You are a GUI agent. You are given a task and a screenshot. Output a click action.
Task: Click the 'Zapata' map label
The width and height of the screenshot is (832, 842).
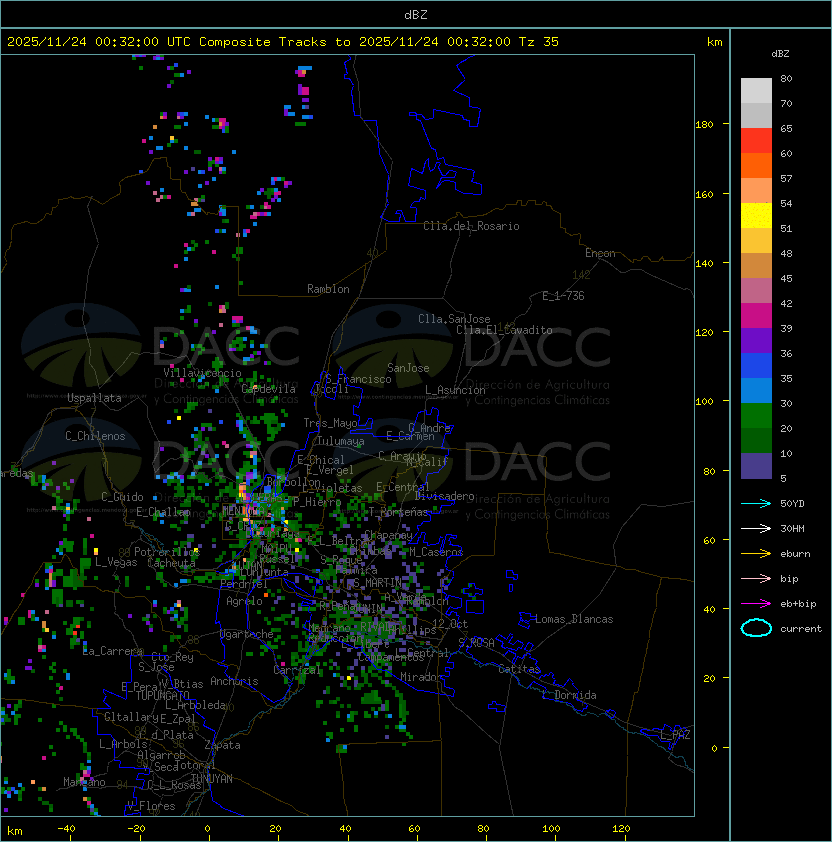222,745
